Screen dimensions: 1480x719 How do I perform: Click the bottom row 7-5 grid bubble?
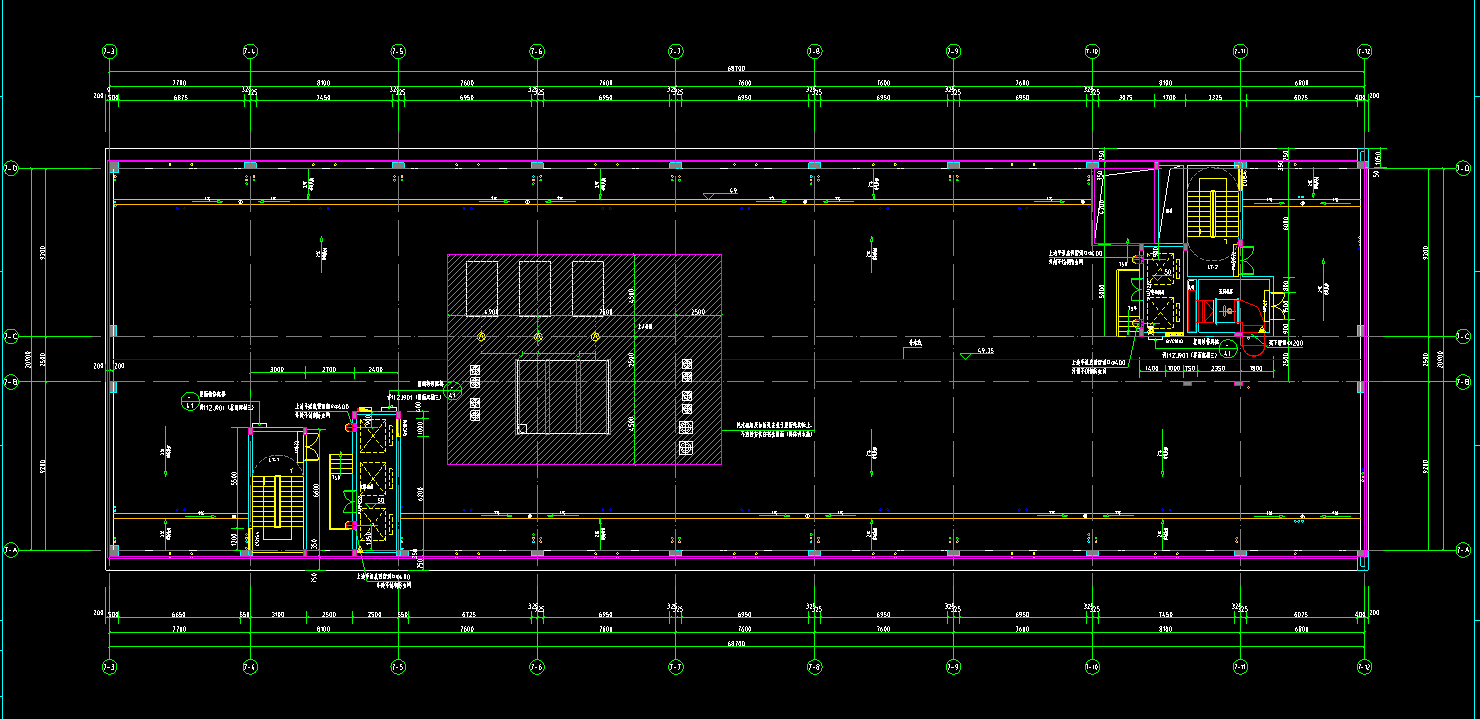397,665
